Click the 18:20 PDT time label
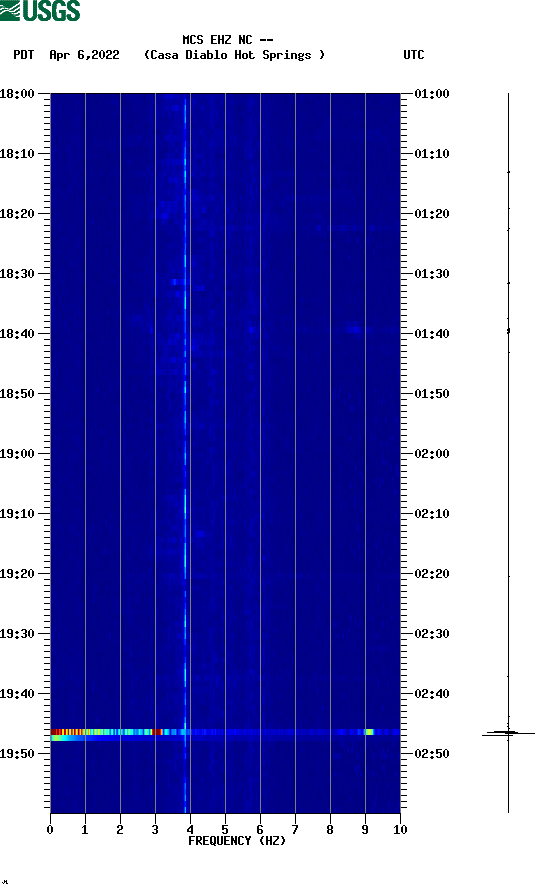This screenshot has width=552, height=893. [x=17, y=214]
